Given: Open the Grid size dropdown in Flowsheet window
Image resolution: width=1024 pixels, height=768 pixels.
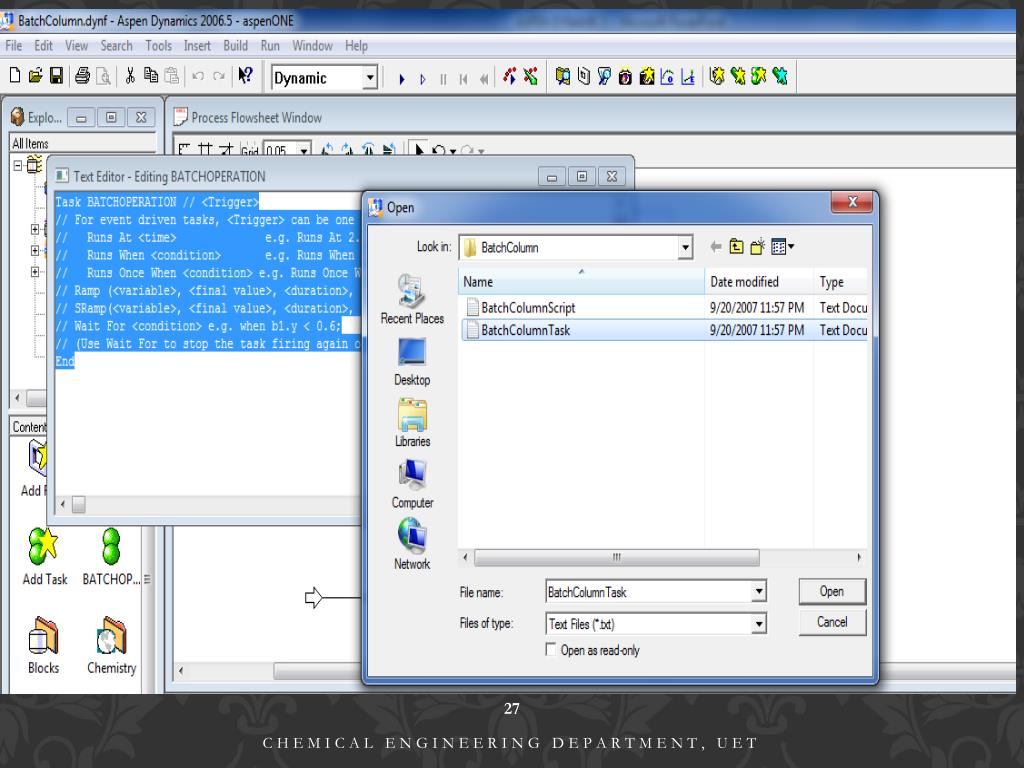Looking at the screenshot, I should pos(304,151).
